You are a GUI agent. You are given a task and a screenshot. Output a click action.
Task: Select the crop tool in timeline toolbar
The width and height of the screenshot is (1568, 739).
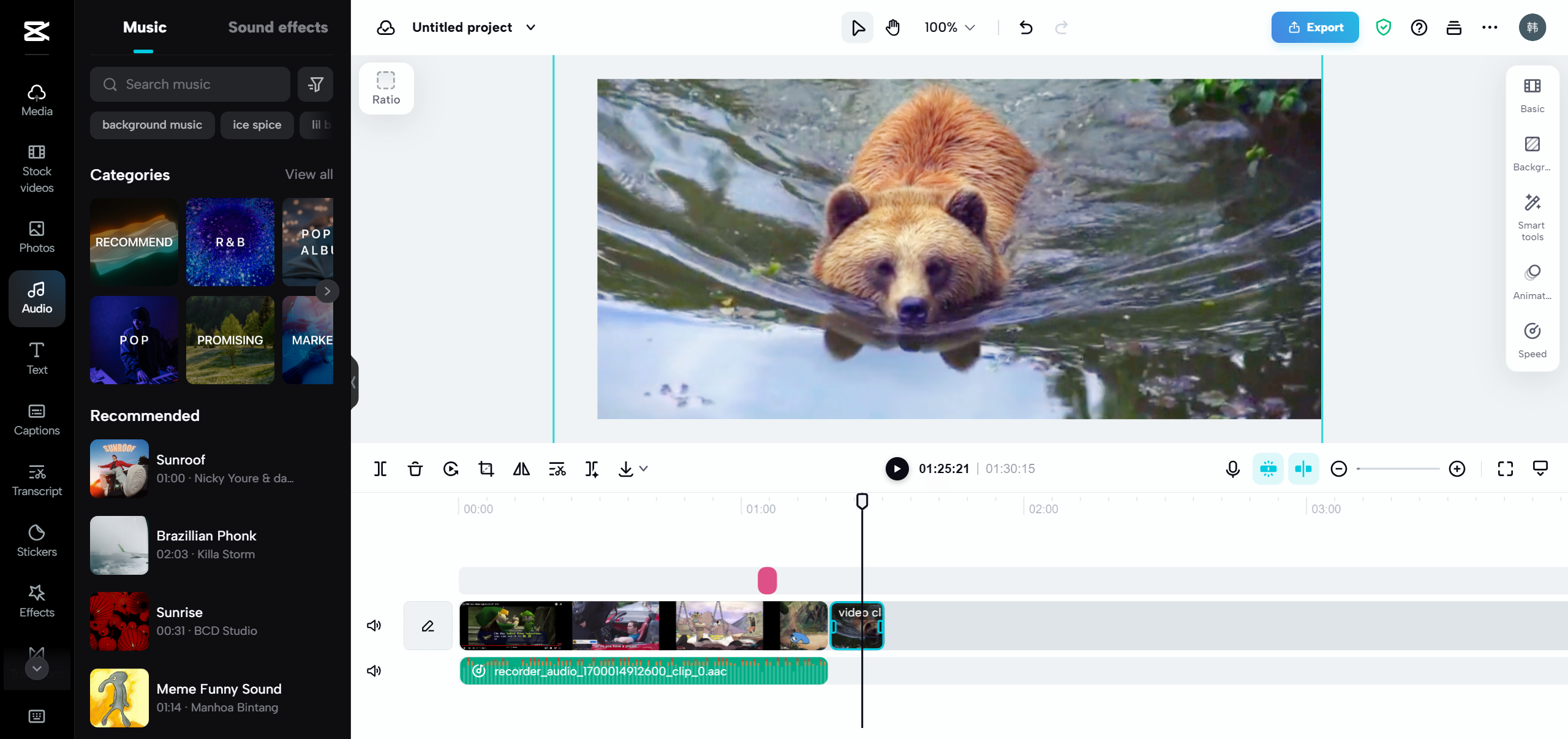point(486,469)
